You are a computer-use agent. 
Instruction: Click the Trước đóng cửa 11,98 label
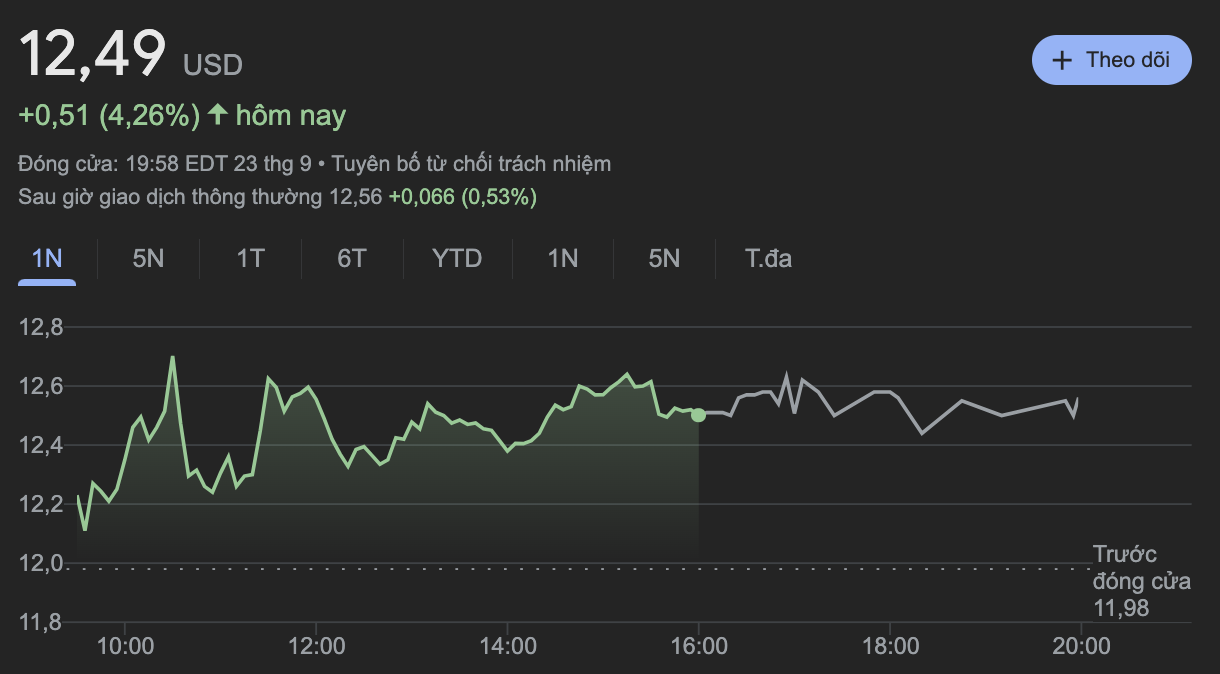[1124, 581]
